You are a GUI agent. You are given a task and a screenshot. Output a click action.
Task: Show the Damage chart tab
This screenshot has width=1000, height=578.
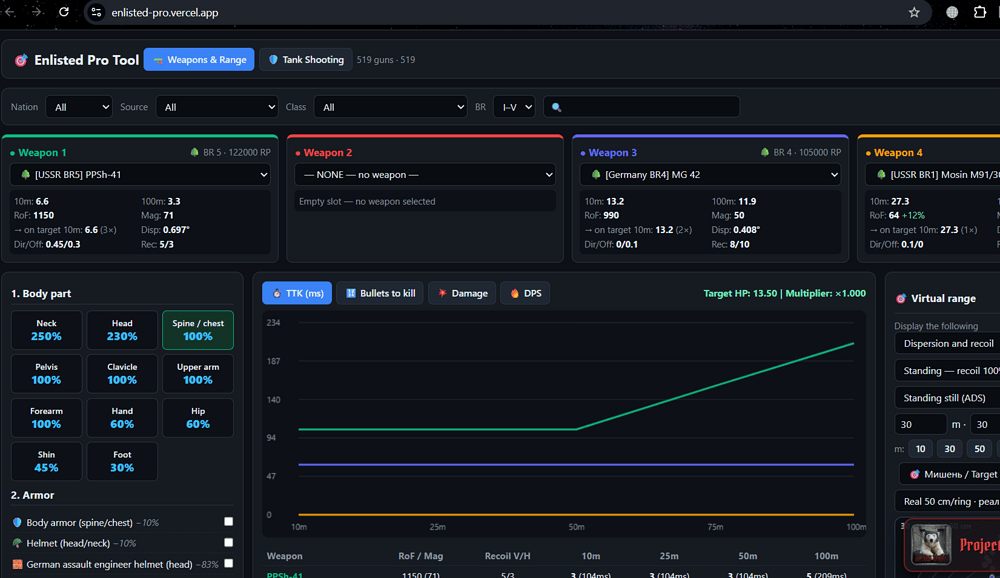(x=462, y=293)
